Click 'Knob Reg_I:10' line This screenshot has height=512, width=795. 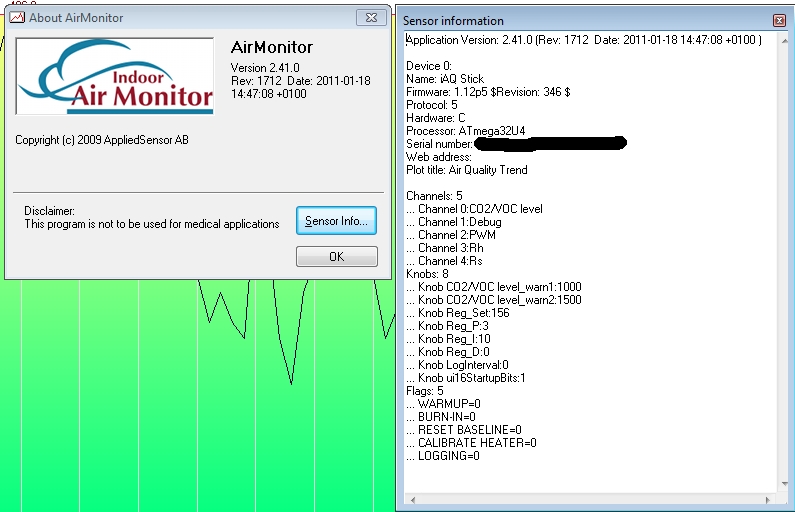pos(448,339)
